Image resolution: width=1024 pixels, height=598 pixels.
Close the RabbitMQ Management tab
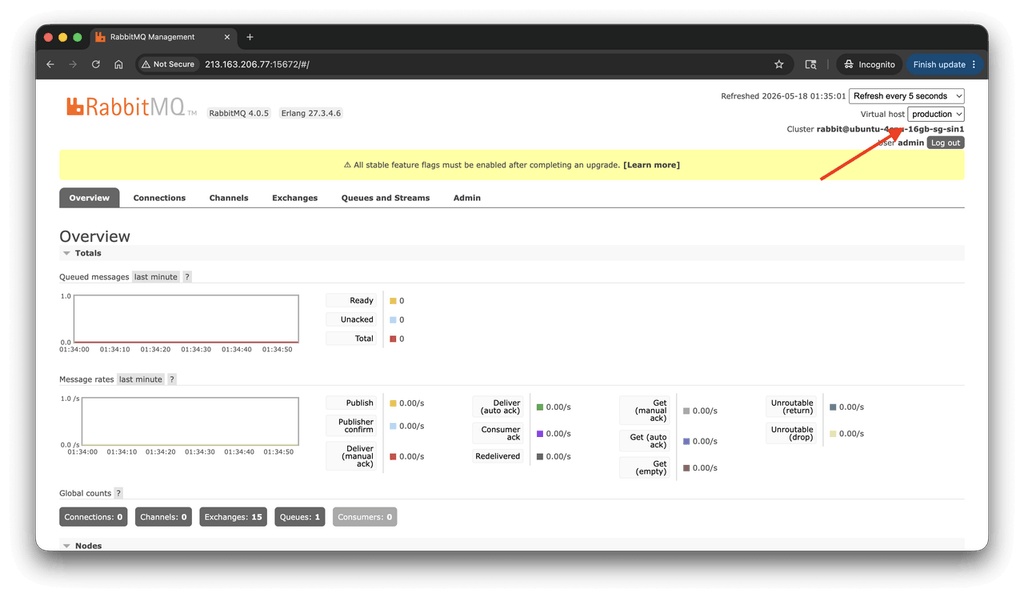point(227,37)
